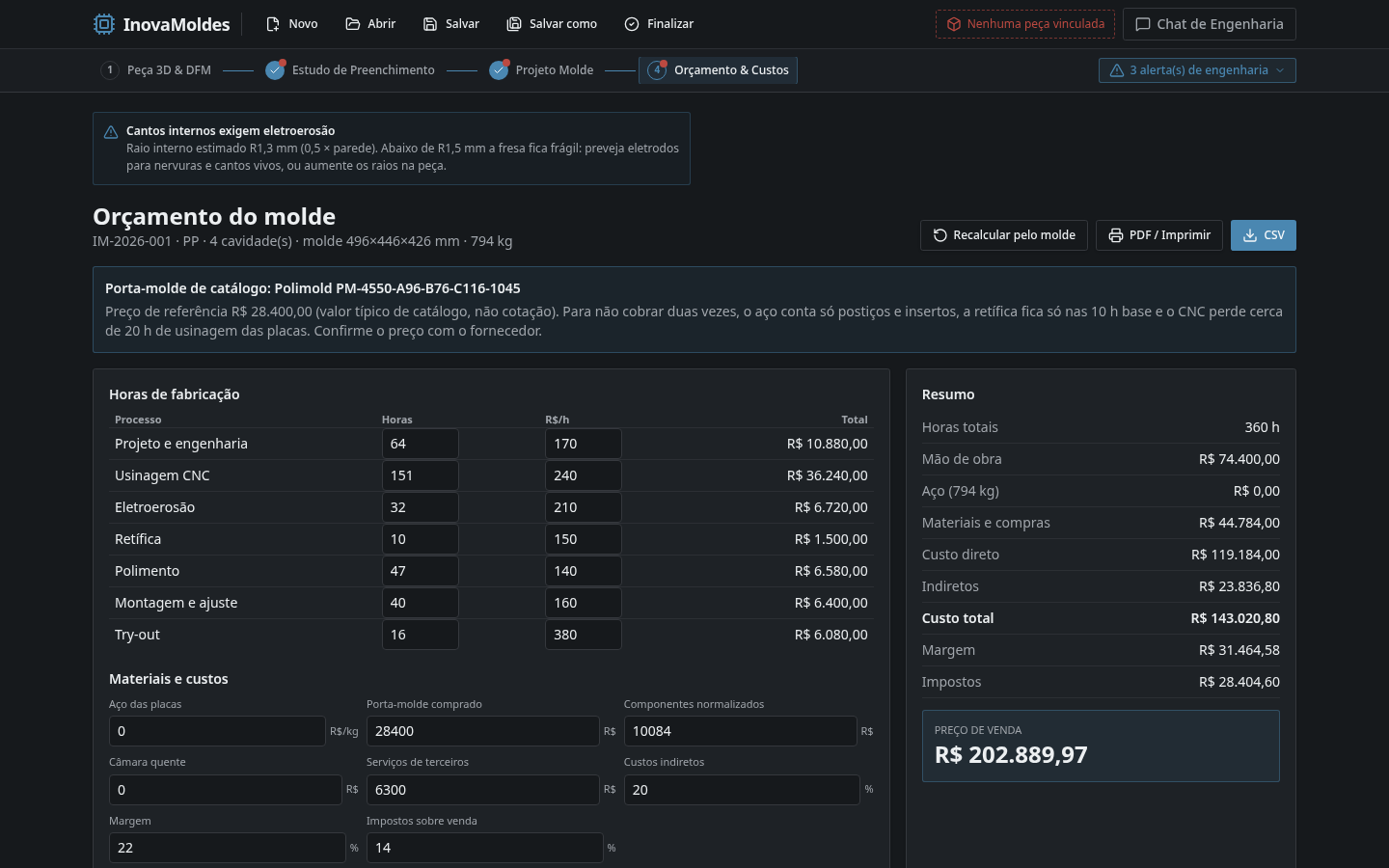Click the Finalizar check-circle icon

pyautogui.click(x=632, y=24)
